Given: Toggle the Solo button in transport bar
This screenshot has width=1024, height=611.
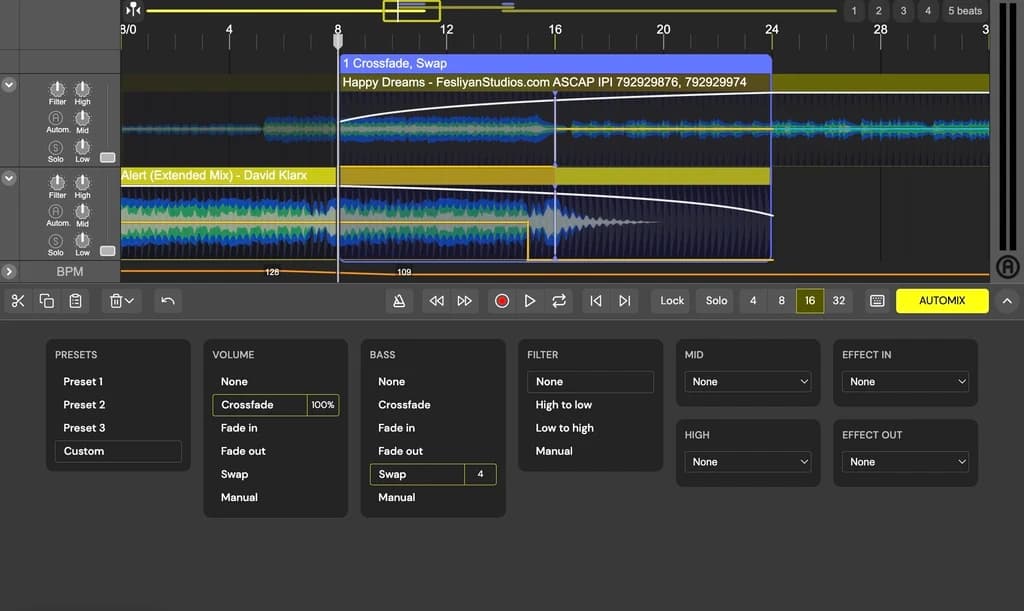Looking at the screenshot, I should (x=716, y=301).
